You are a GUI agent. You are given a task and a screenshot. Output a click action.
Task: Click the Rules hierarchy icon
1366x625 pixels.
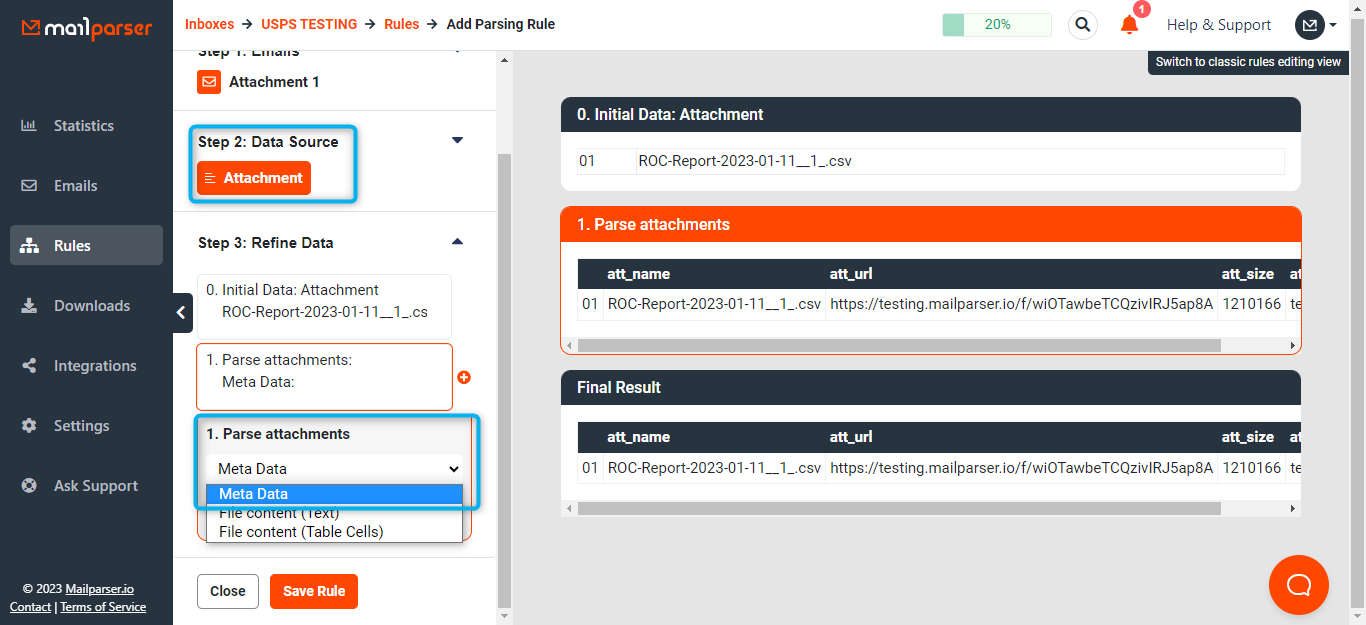pos(29,246)
